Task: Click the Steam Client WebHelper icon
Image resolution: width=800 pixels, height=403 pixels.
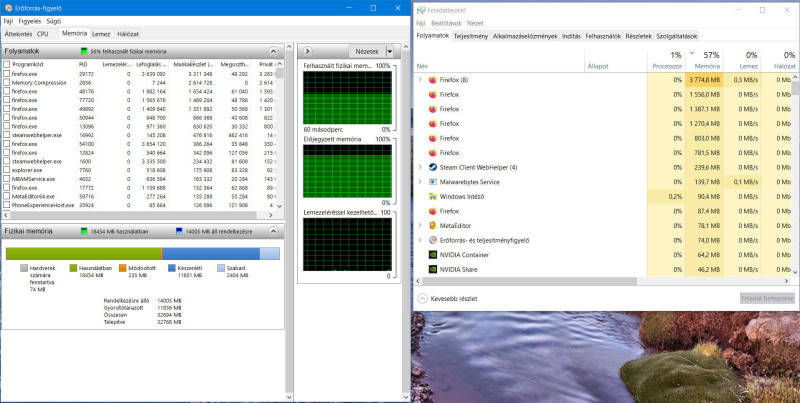Action: point(433,167)
